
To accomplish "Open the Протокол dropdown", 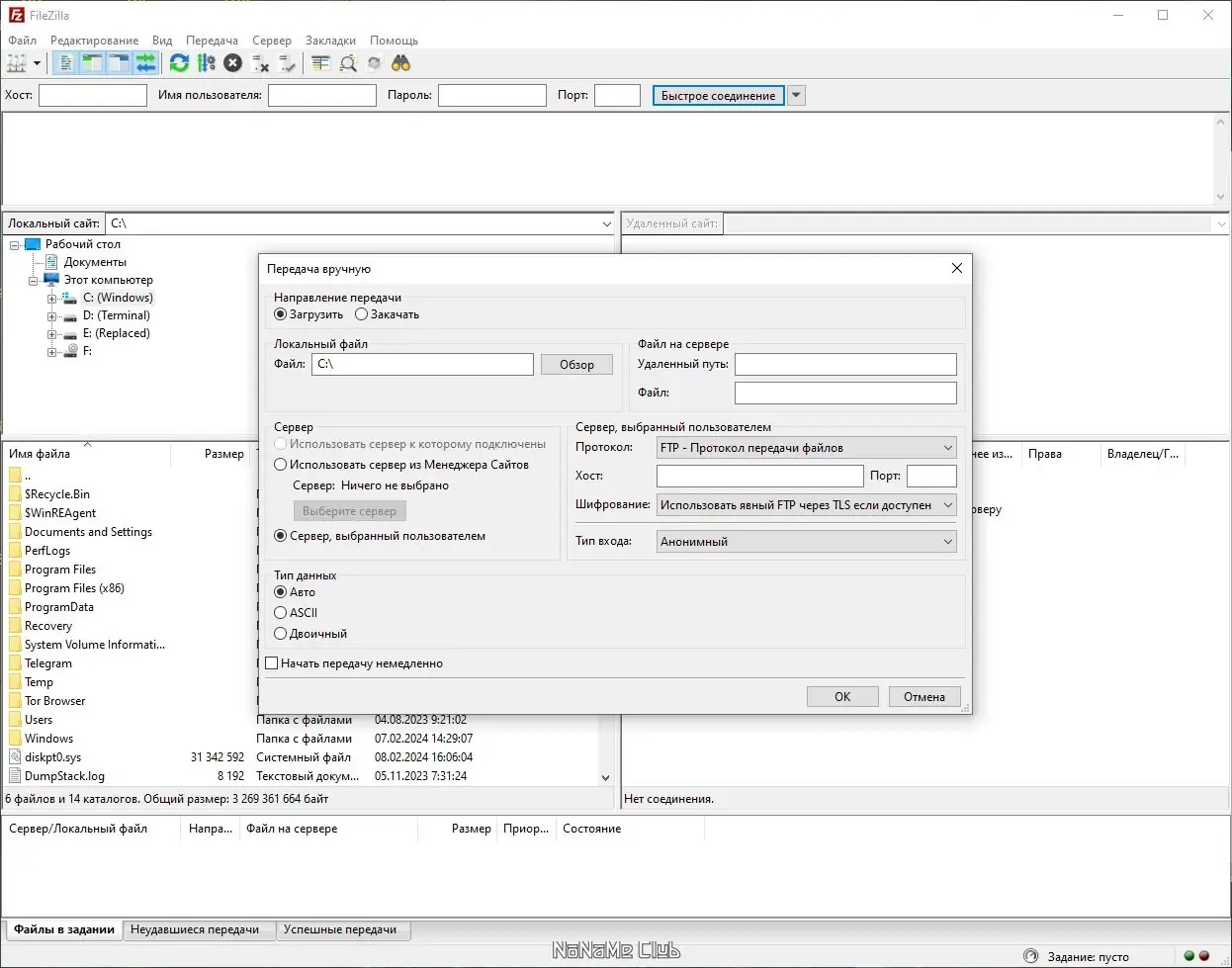I will [806, 448].
